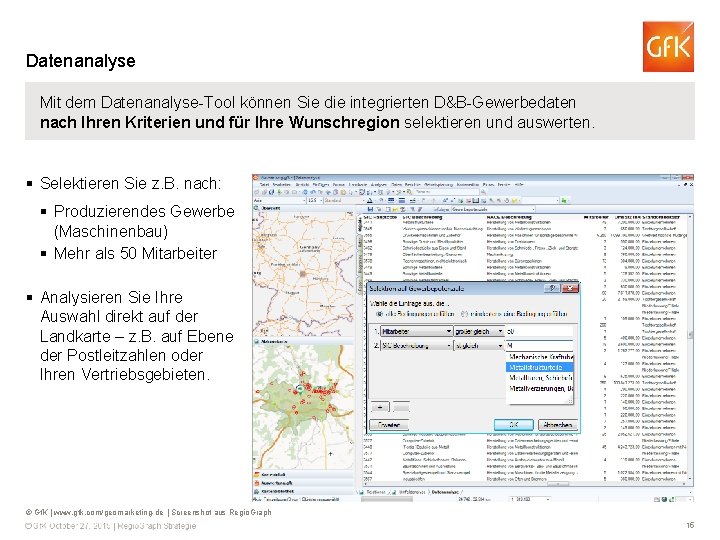
Task: Click the toolbar search text box
Action: [447, 192]
